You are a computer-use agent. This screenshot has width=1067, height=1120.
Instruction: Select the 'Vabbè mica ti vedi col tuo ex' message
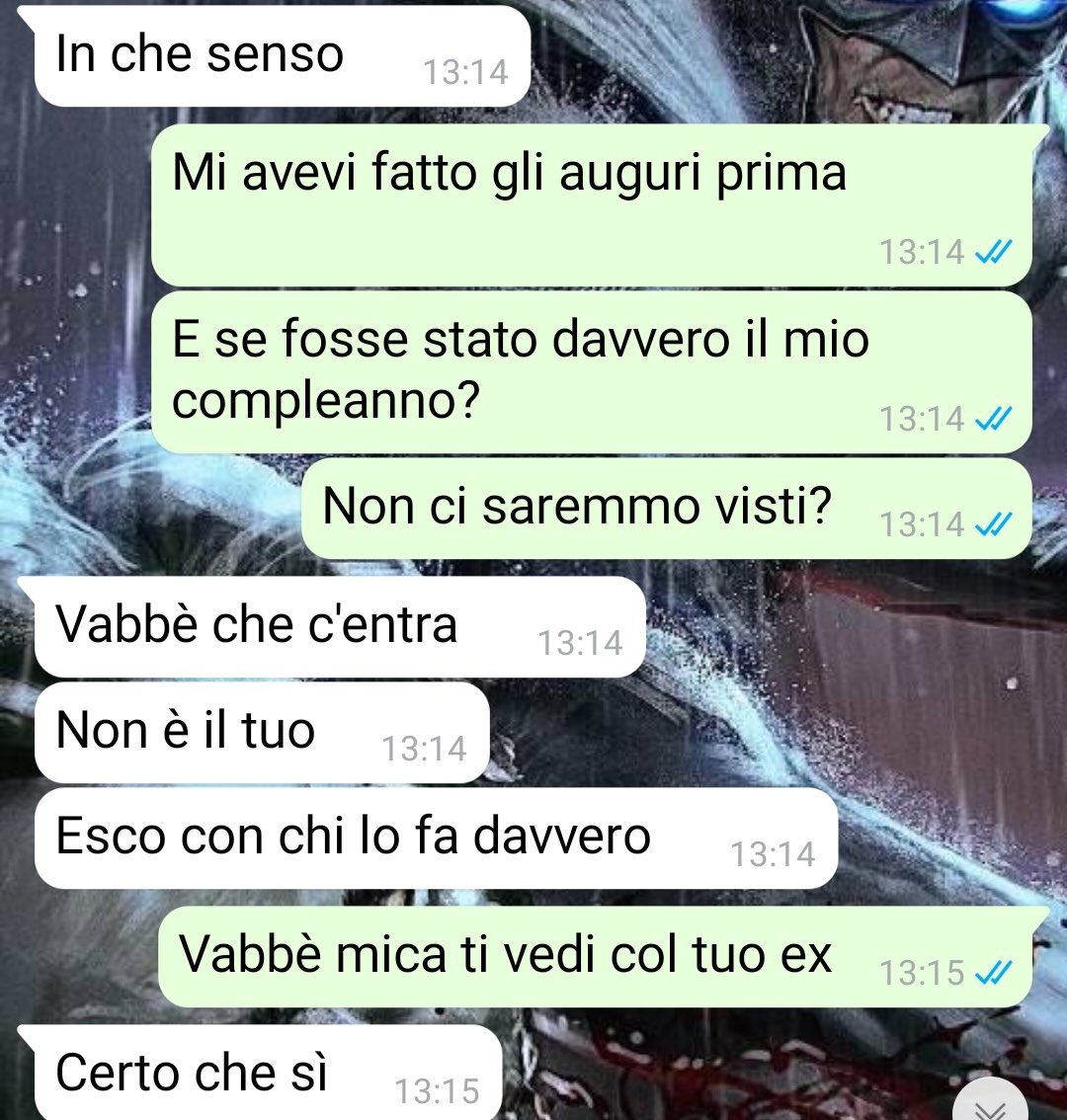596,956
